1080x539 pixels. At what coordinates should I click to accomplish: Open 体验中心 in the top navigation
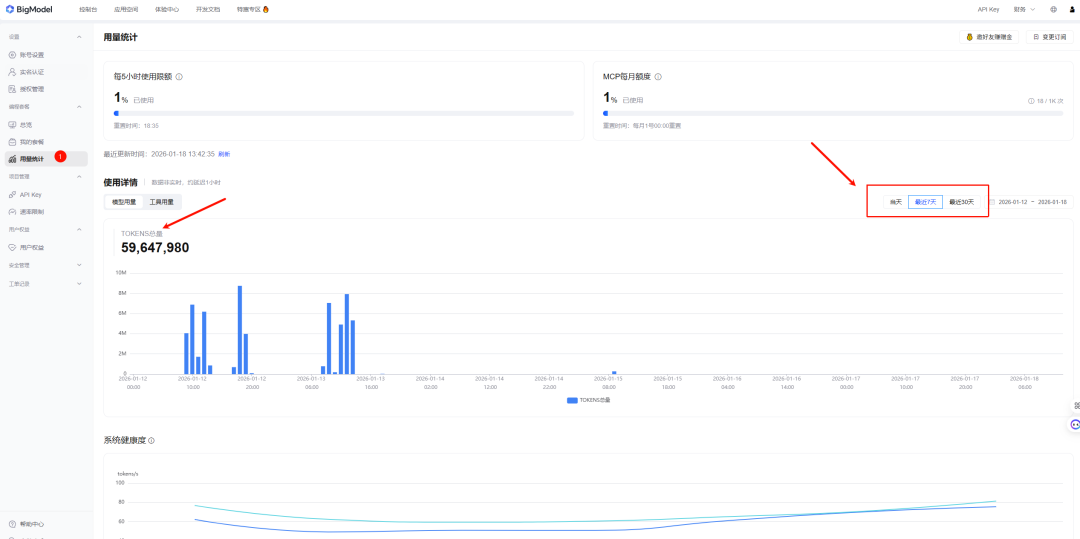(x=167, y=10)
